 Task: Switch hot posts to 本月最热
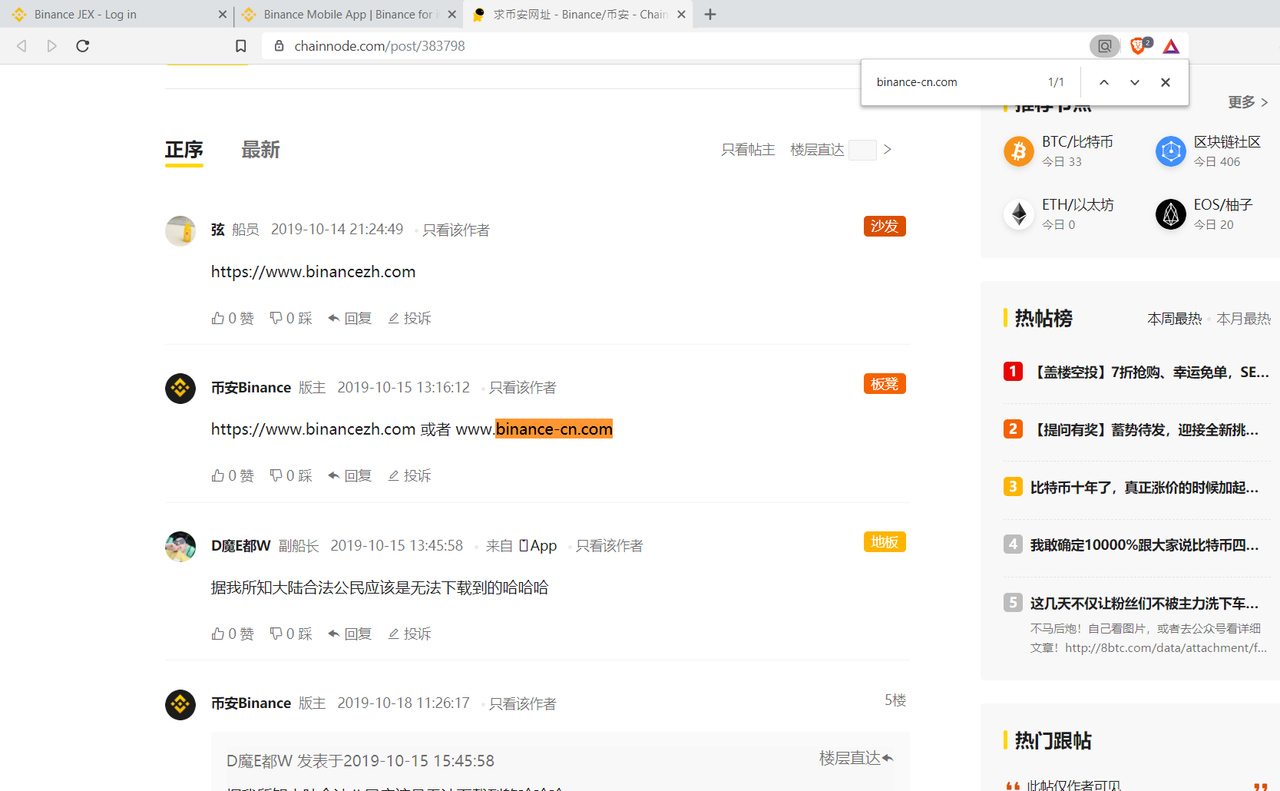point(1243,318)
